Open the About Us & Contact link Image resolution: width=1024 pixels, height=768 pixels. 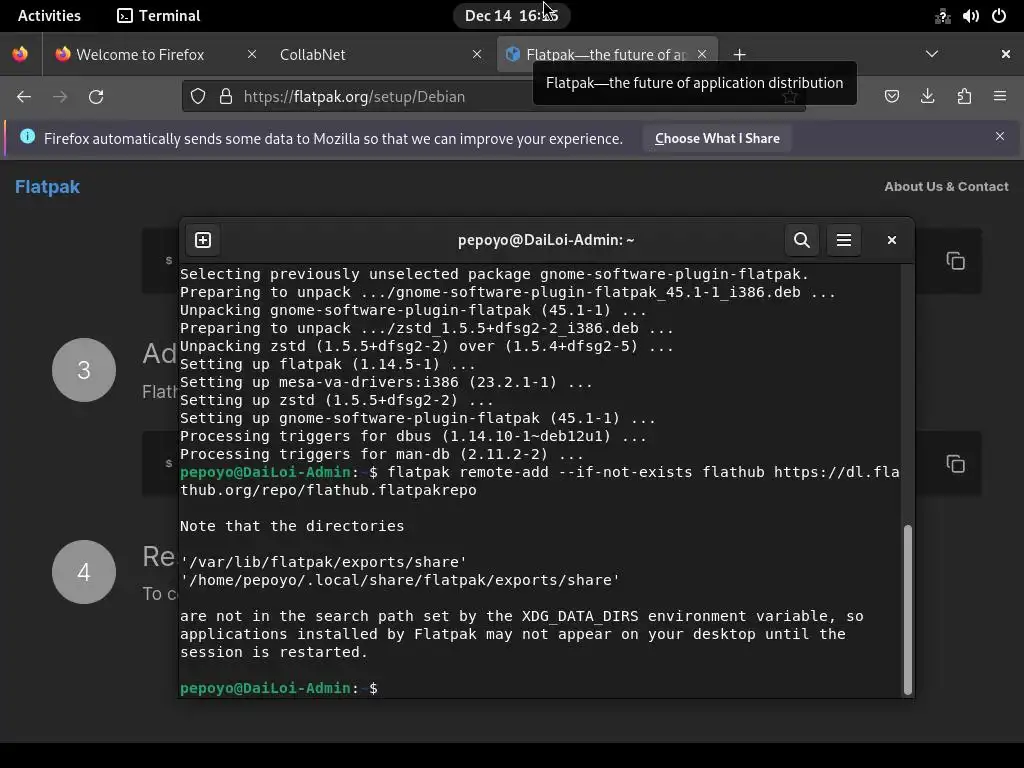point(946,187)
